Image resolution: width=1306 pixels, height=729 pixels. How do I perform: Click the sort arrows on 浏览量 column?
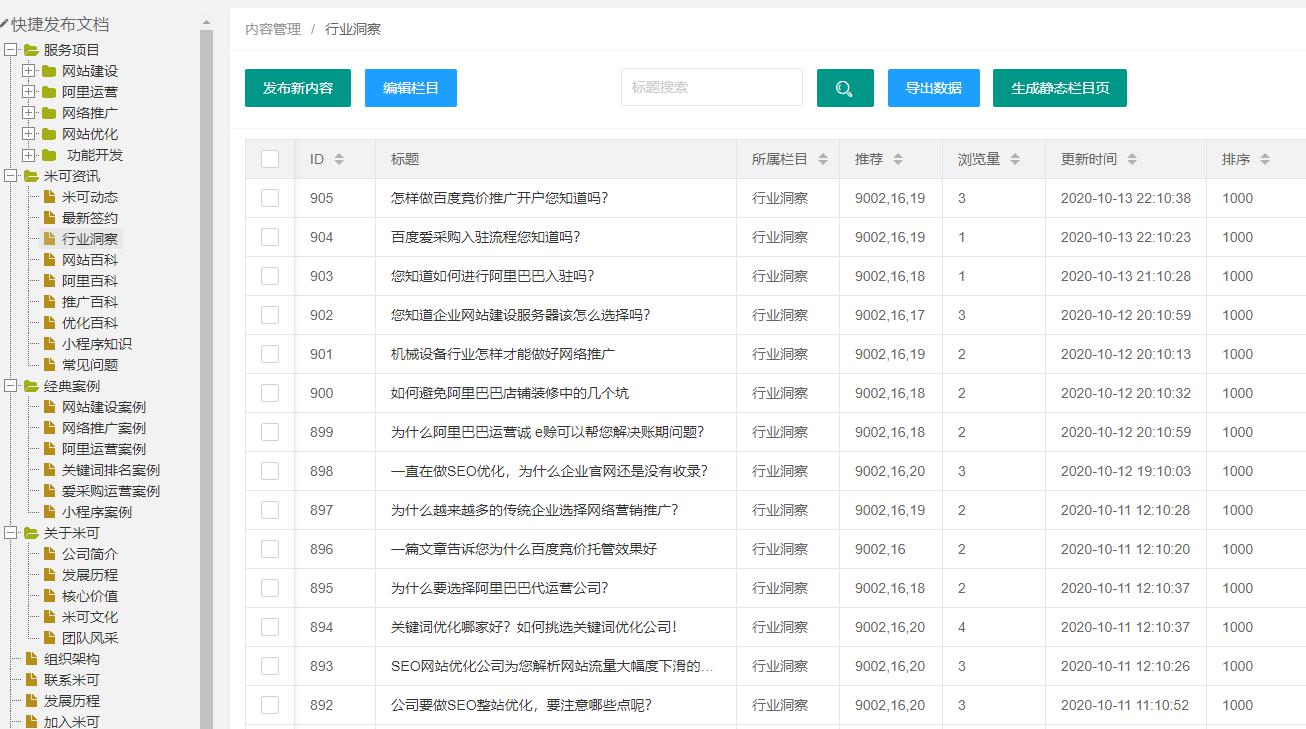click(1016, 159)
